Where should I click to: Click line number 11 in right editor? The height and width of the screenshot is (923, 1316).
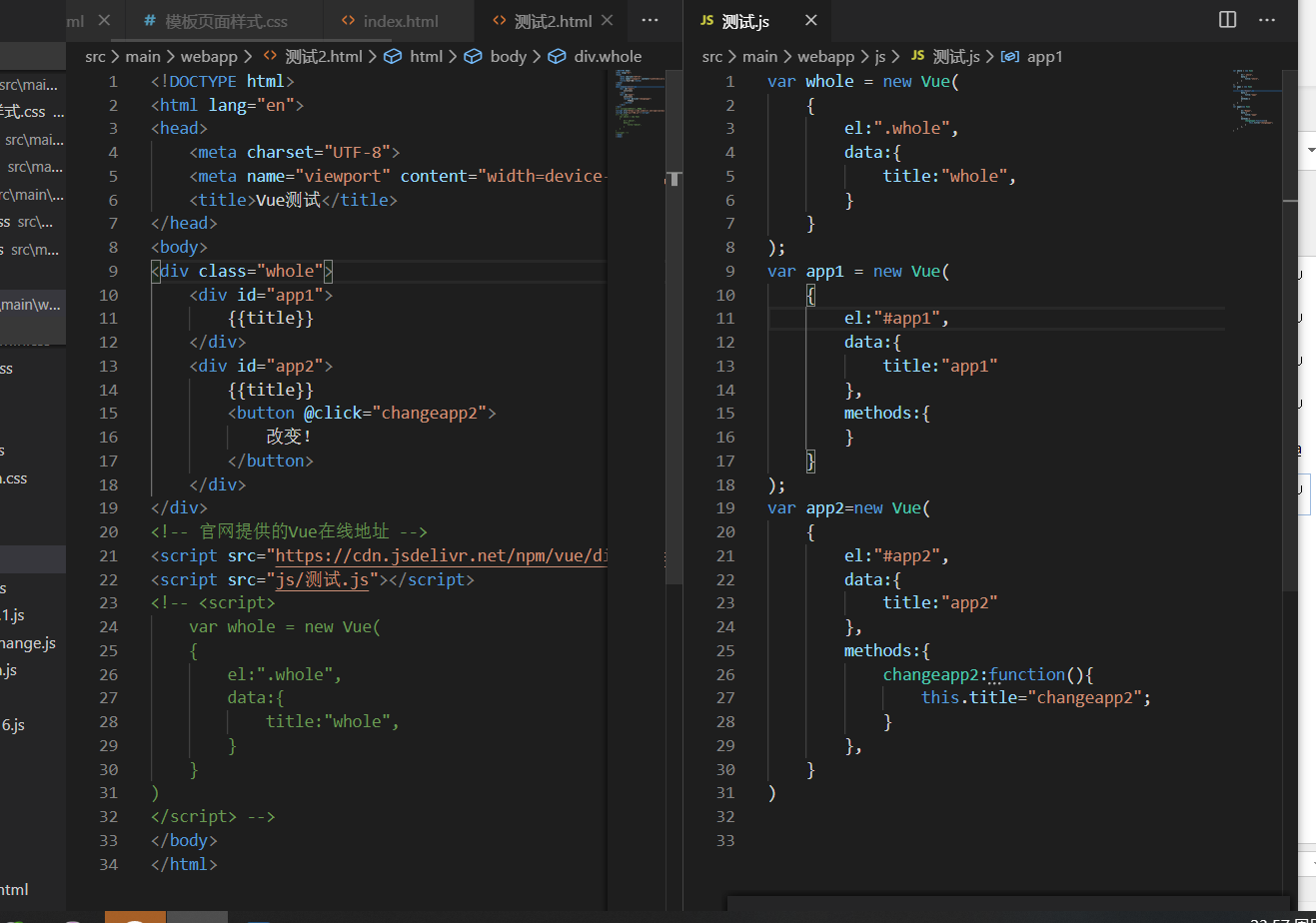click(725, 318)
